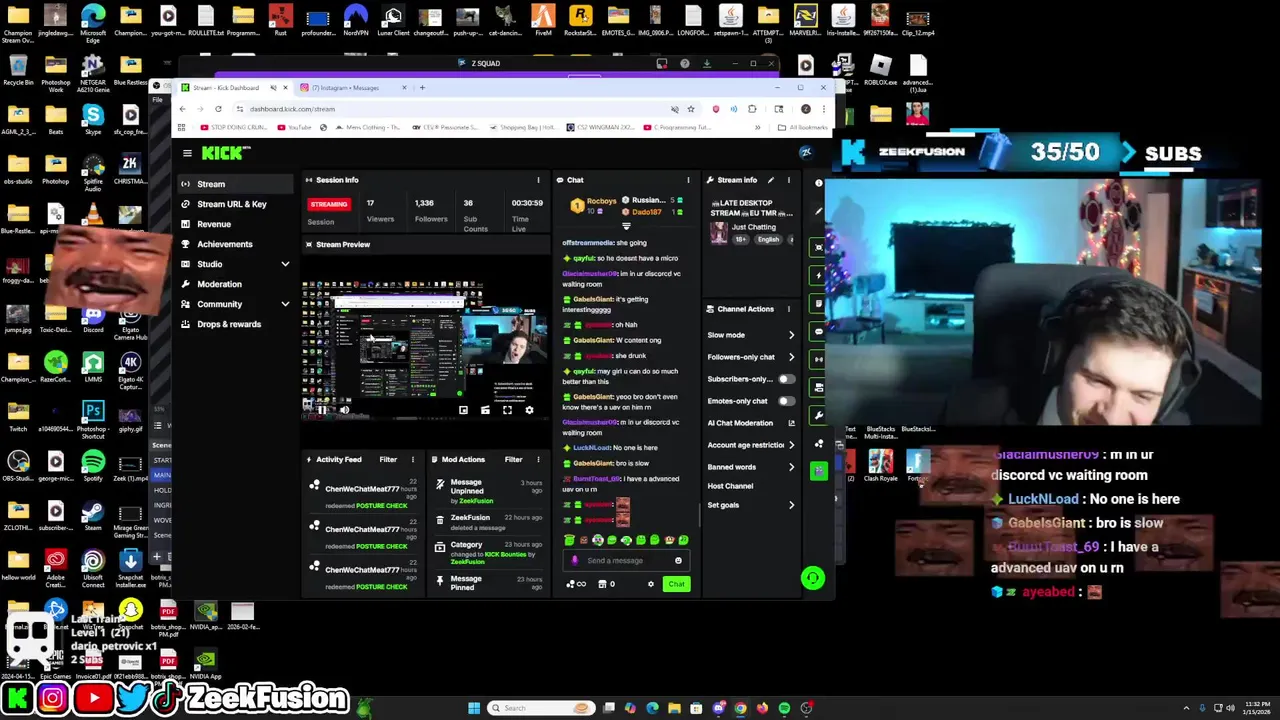Switch the stream preview to theater mode
The image size is (1280, 720).
485,409
